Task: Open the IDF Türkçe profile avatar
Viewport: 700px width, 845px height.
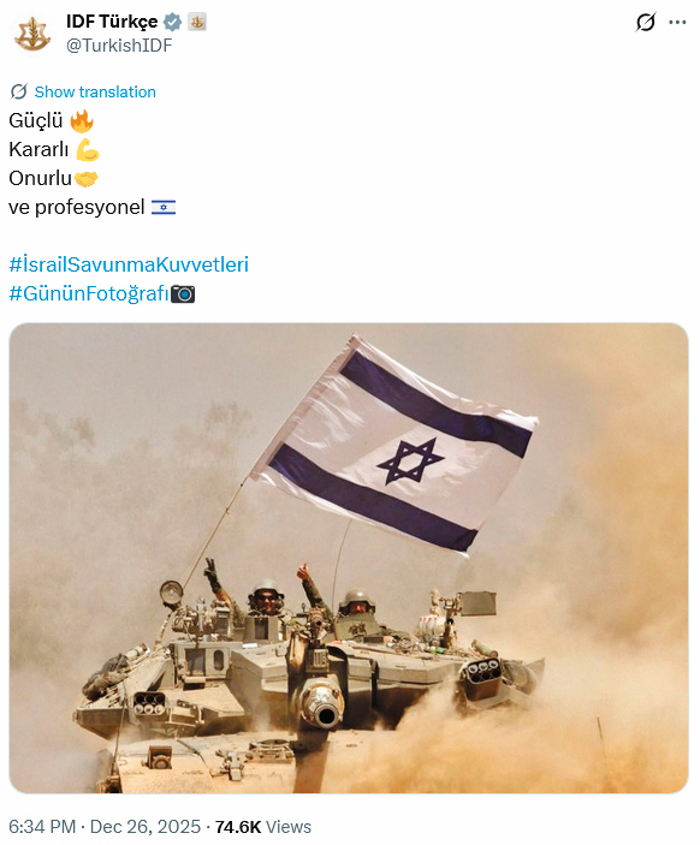Action: (32, 34)
